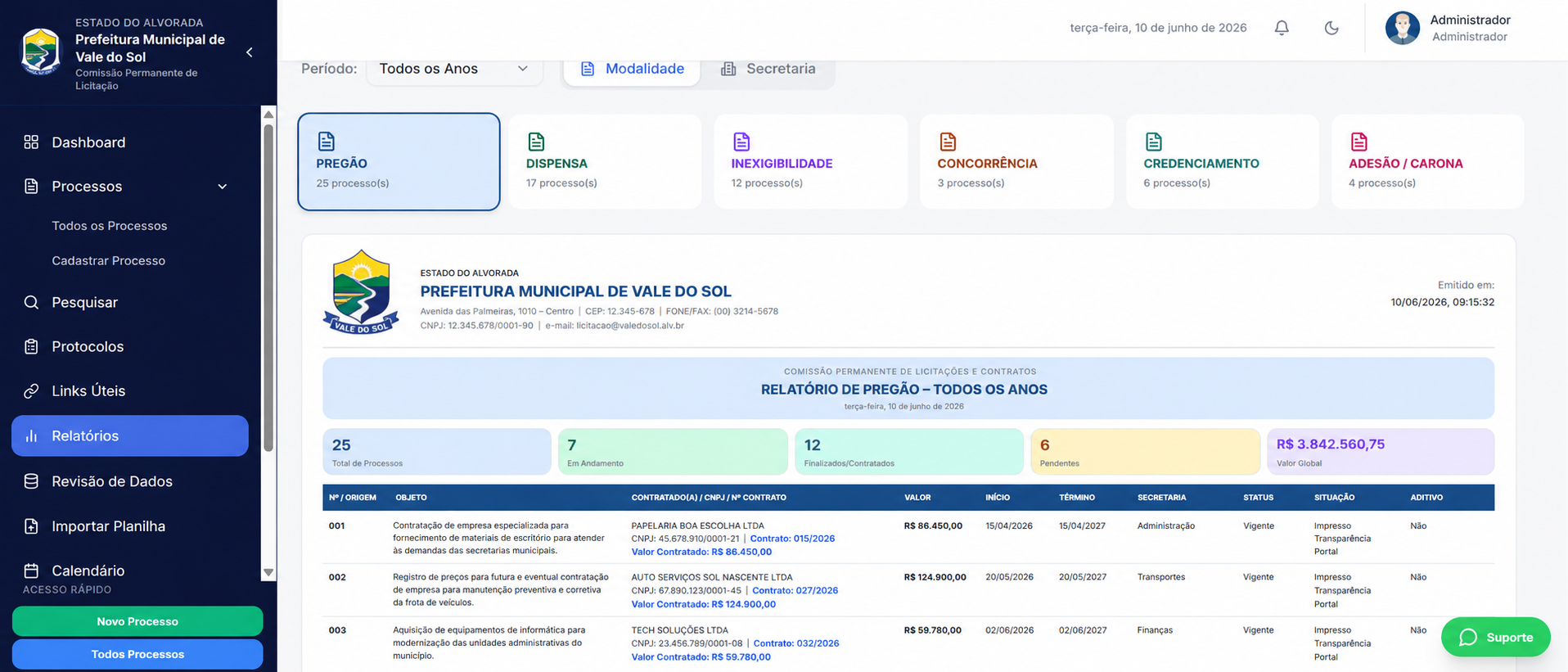Click the blue Todos Processos button
The width and height of the screenshot is (1568, 672).
tap(137, 654)
